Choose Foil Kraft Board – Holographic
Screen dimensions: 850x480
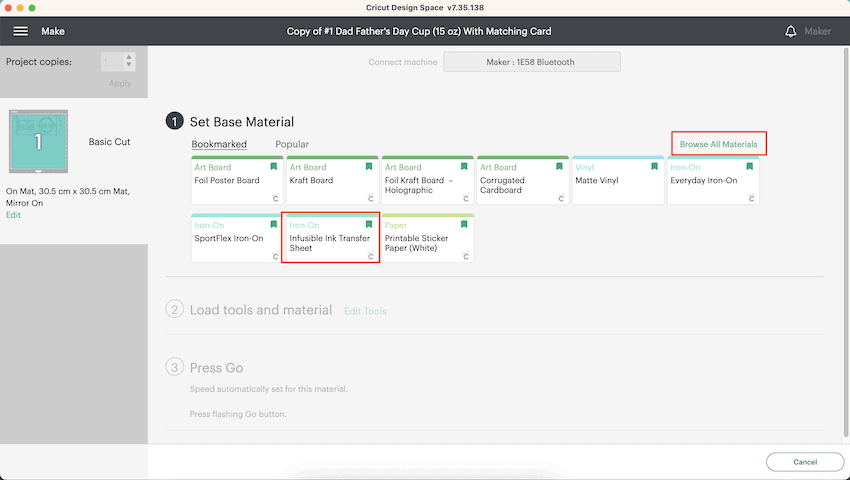click(428, 181)
